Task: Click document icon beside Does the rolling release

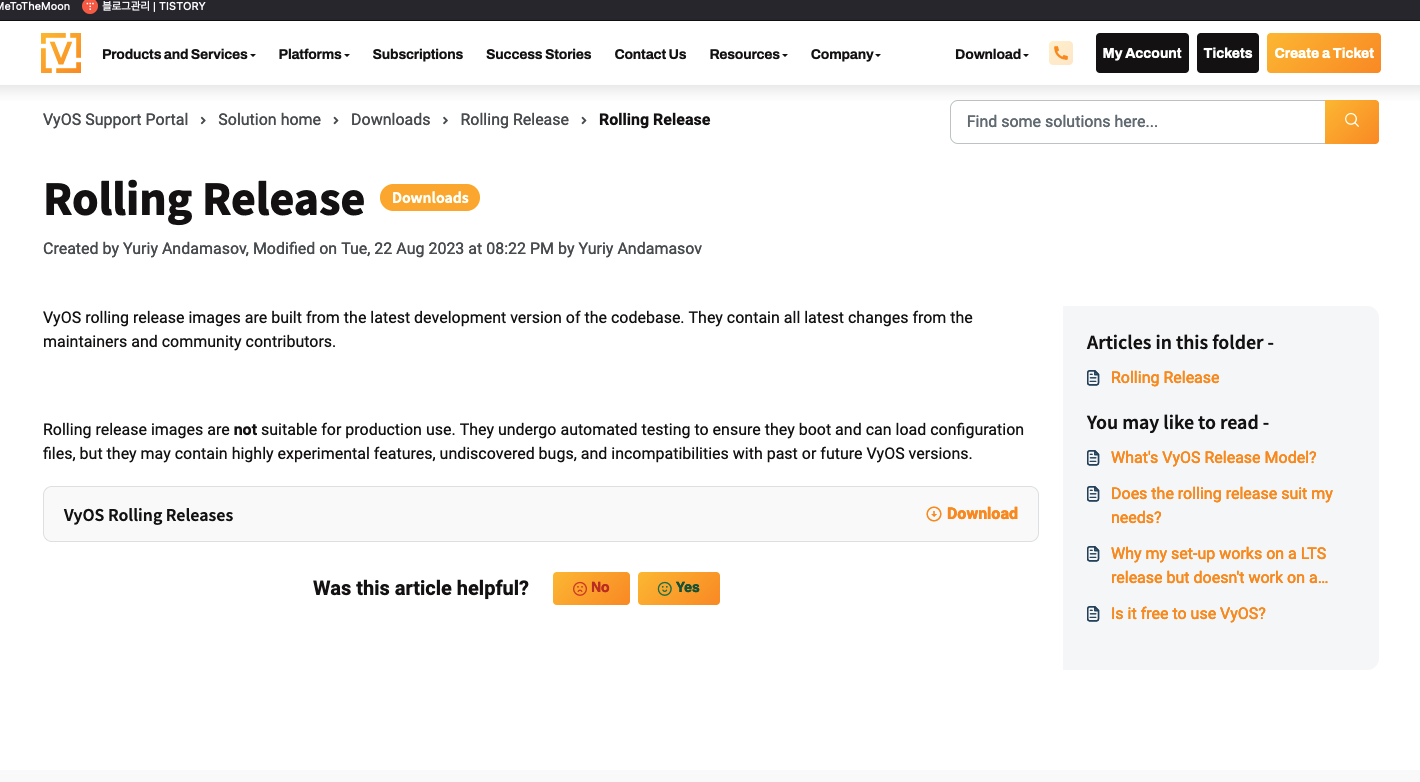Action: 1093,494
